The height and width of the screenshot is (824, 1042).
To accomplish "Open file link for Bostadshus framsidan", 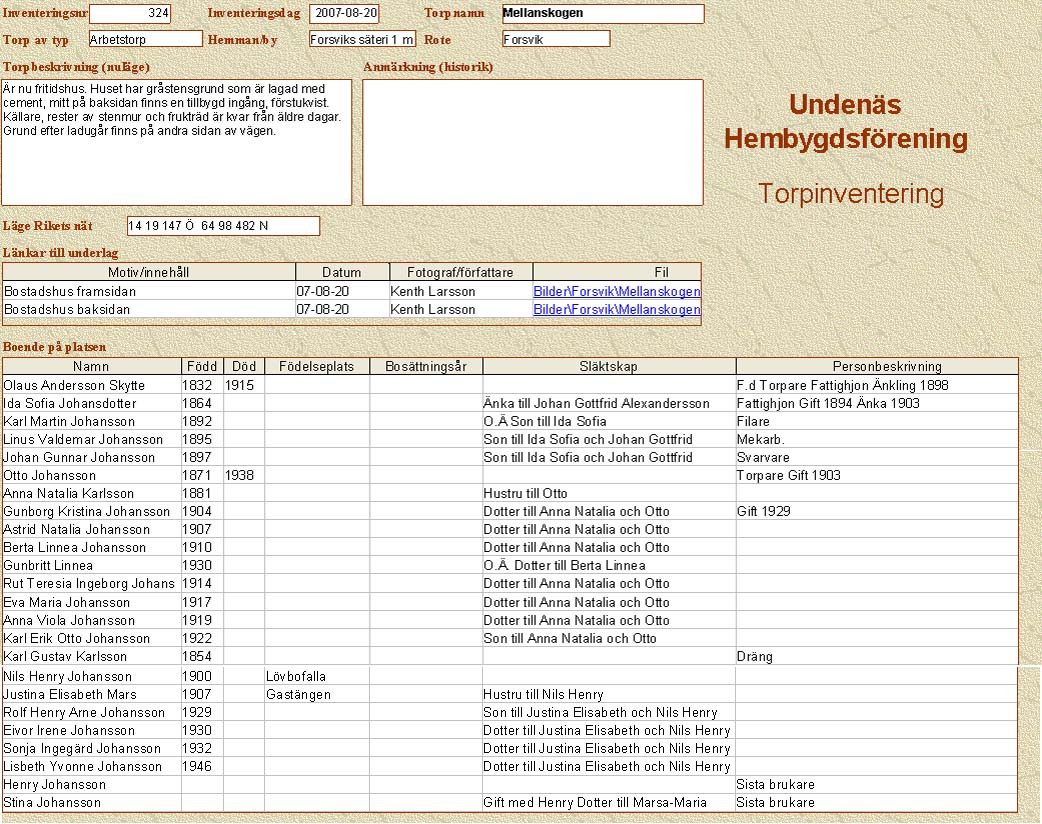I will (616, 291).
